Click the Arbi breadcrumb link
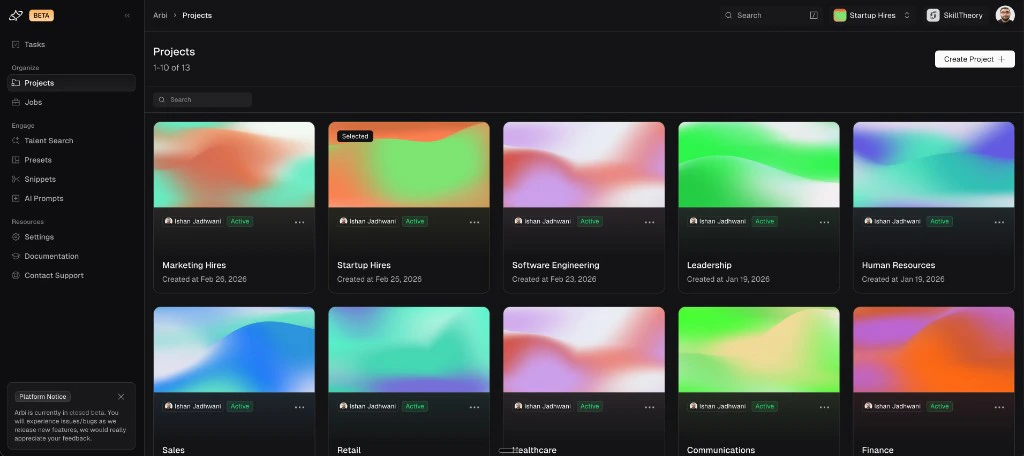 pos(160,15)
